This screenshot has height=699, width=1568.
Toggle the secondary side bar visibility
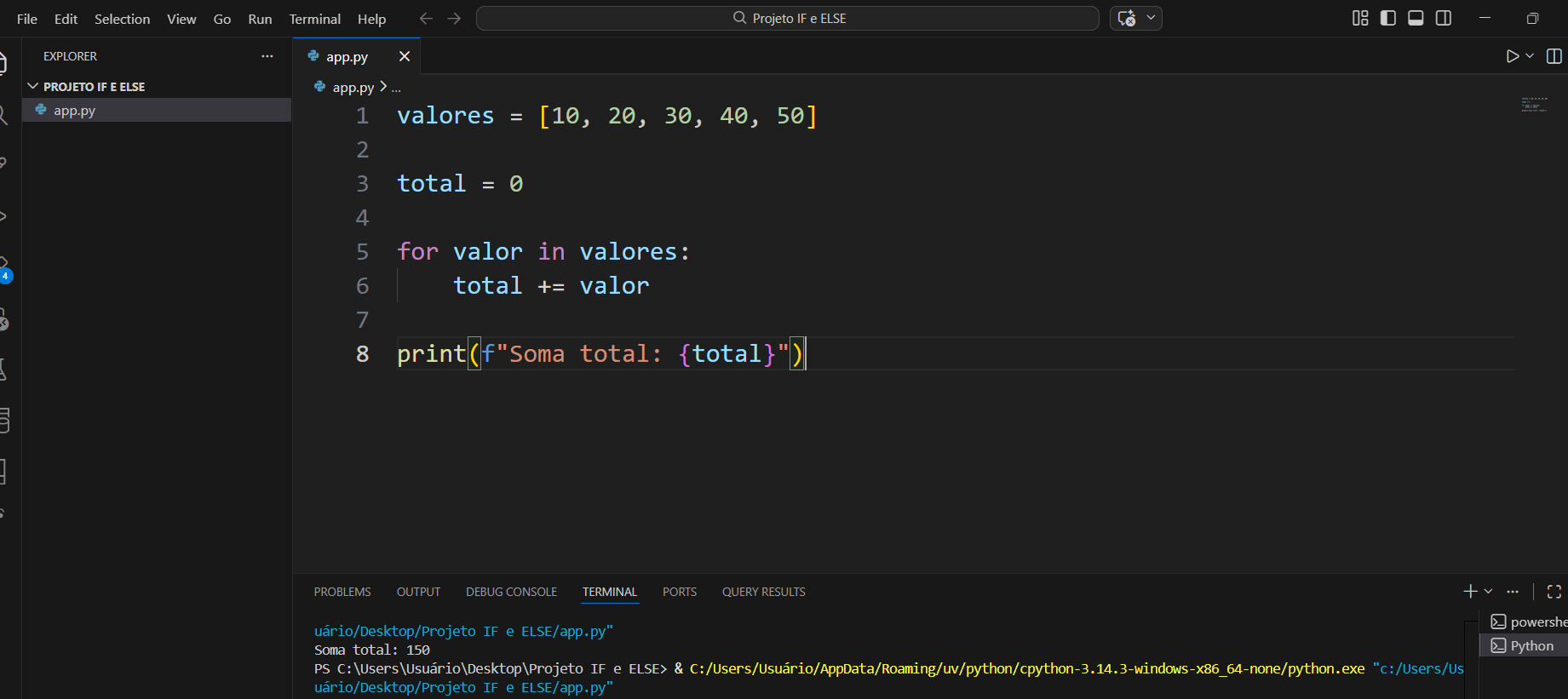click(1444, 18)
